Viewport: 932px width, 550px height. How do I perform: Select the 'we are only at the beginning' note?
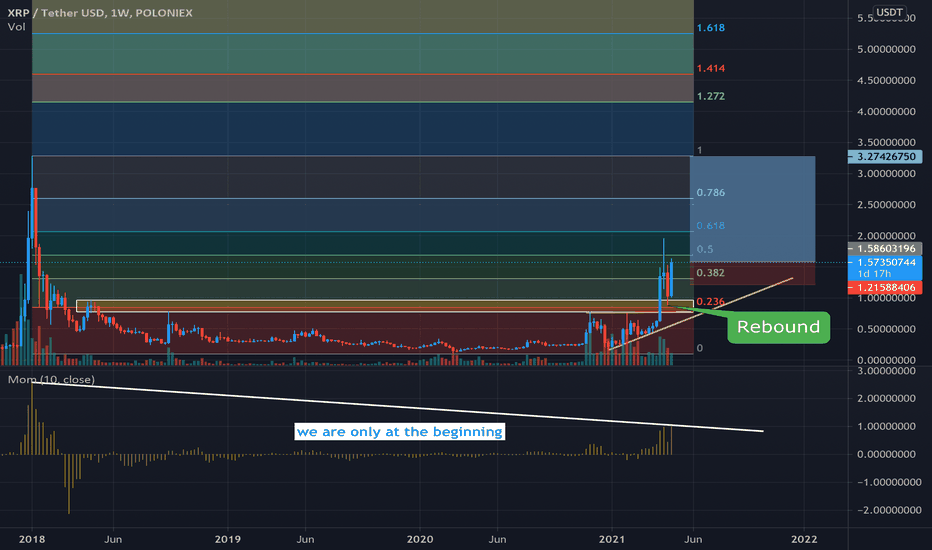coord(399,432)
